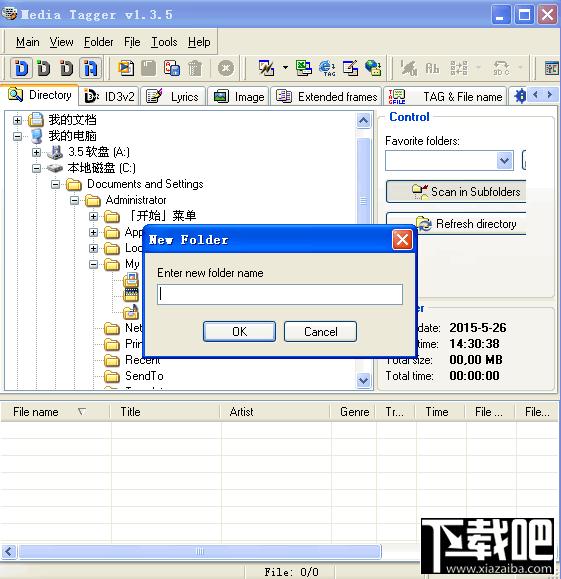Screen dimensions: 561x579
Task: Select the Administrator folder in tree
Action: (x=136, y=200)
